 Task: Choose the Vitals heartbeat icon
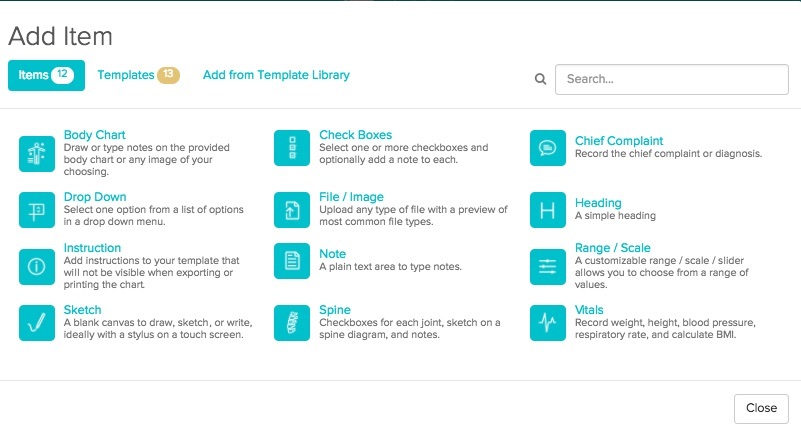click(548, 323)
